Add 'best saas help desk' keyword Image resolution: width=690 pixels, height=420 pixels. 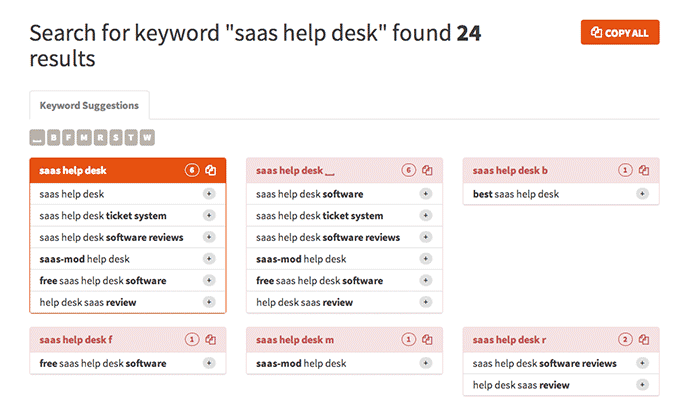pos(642,194)
